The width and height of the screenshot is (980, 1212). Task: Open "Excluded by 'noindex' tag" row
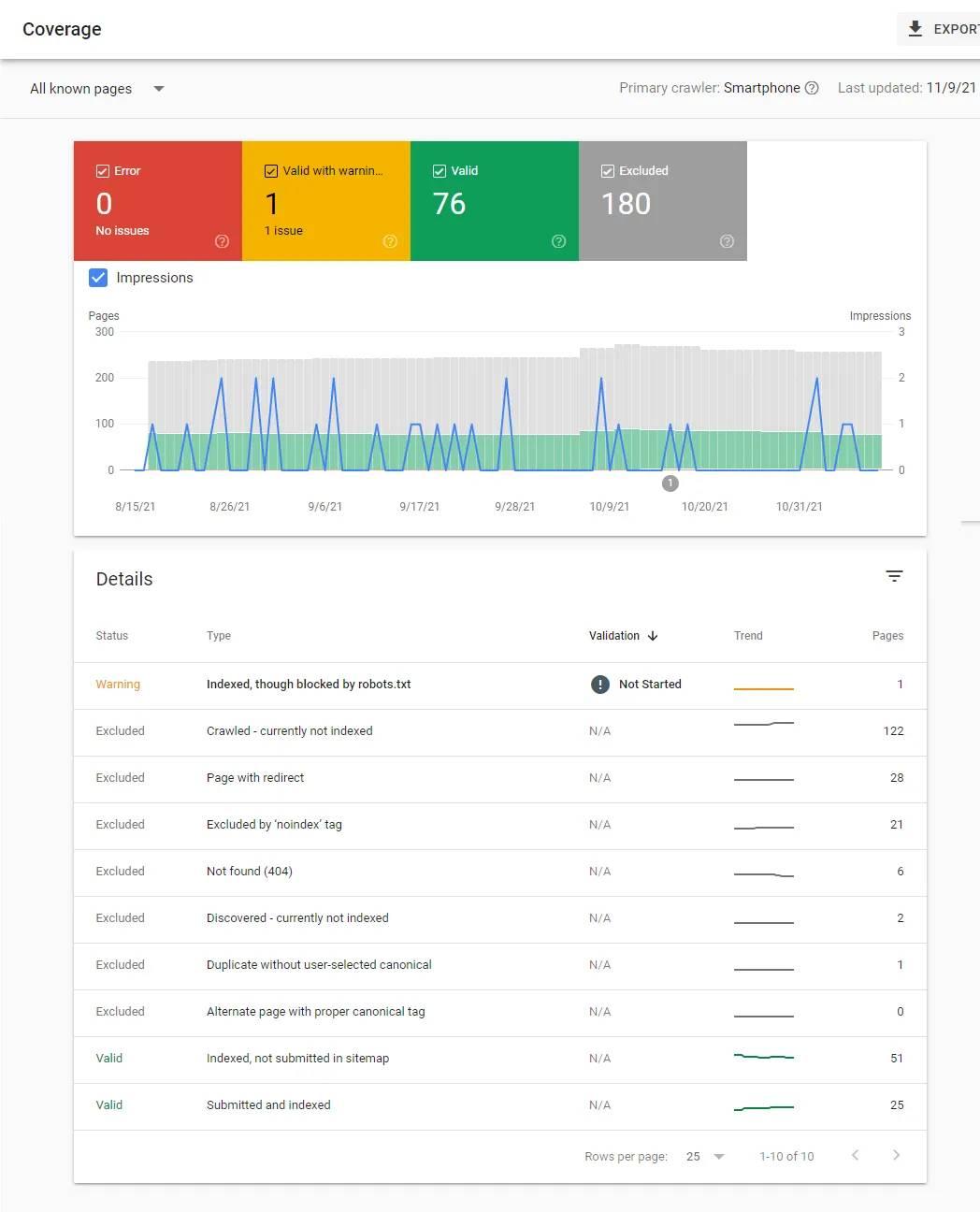[500, 826]
